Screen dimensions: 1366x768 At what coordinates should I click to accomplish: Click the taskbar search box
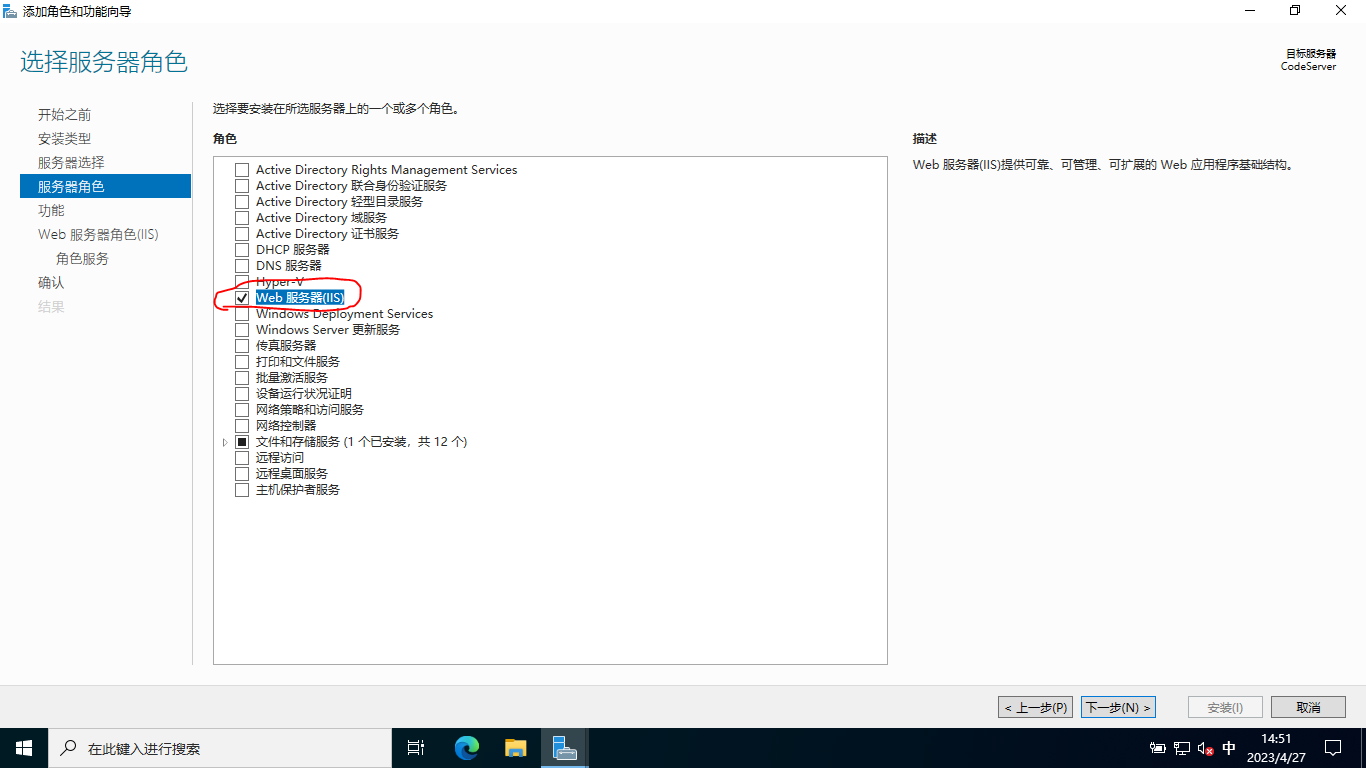pos(220,748)
